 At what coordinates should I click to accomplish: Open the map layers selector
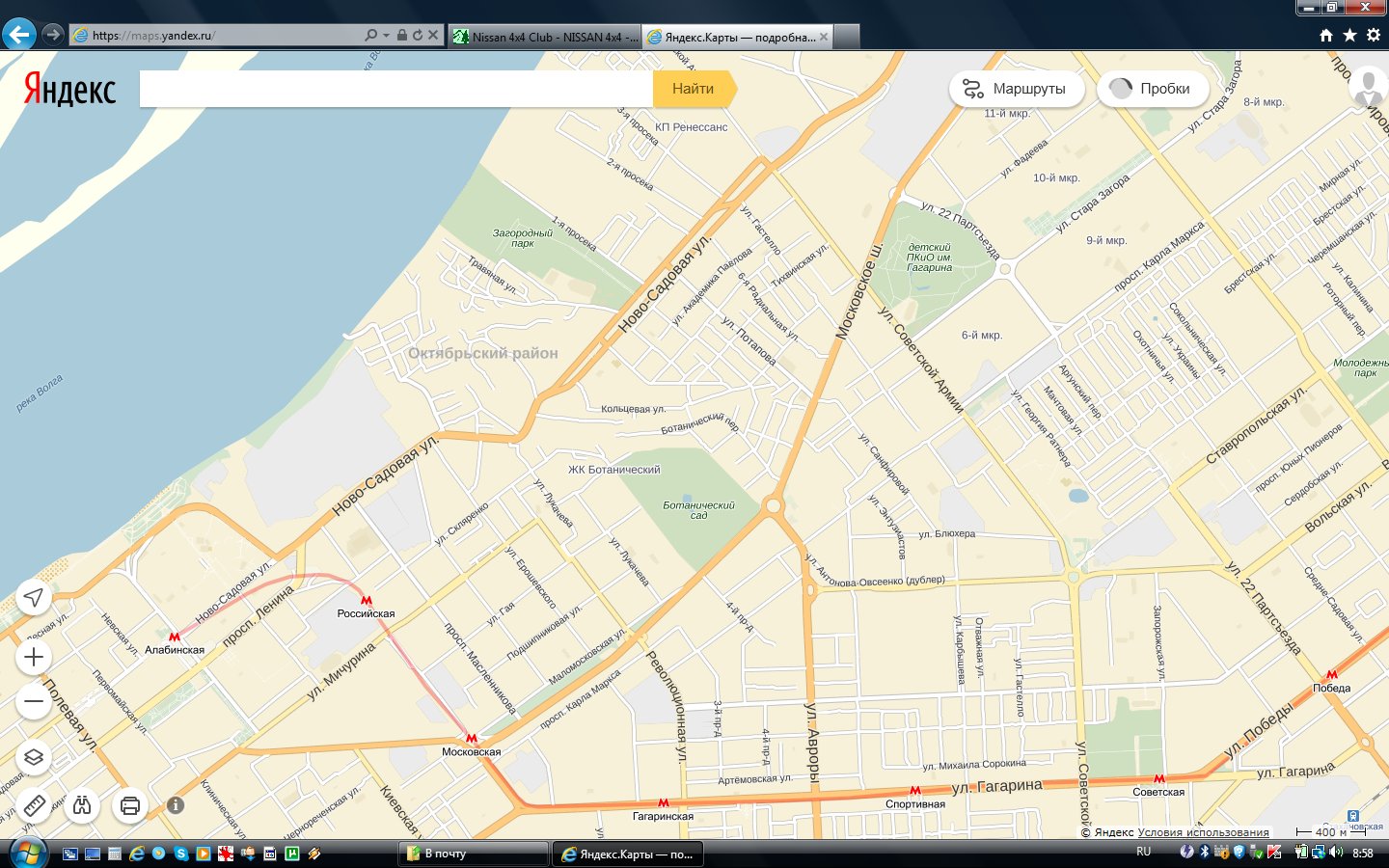point(34,757)
